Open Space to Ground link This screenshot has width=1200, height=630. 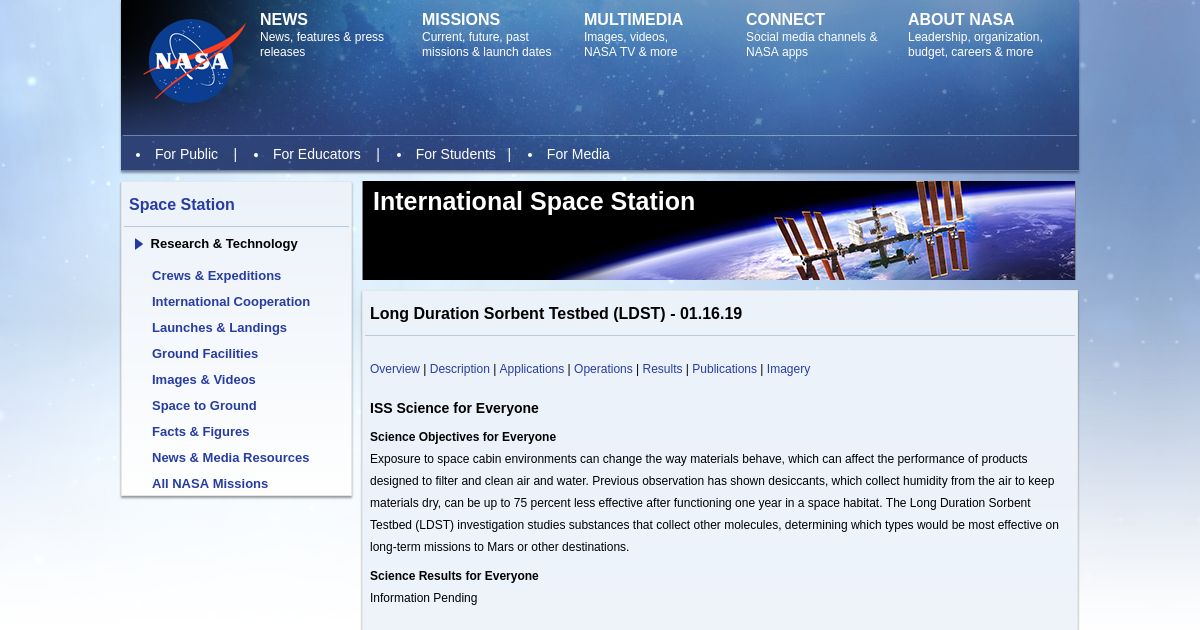point(204,406)
